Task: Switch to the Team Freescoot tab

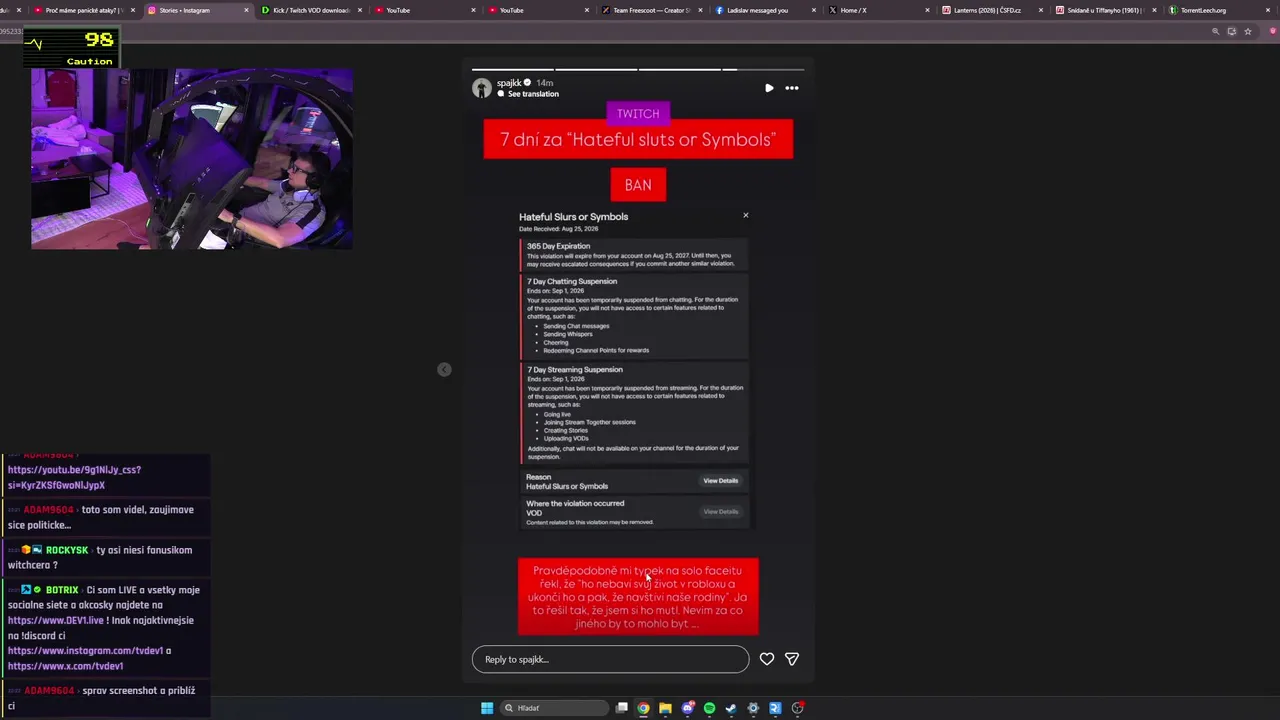Action: pyautogui.click(x=651, y=10)
